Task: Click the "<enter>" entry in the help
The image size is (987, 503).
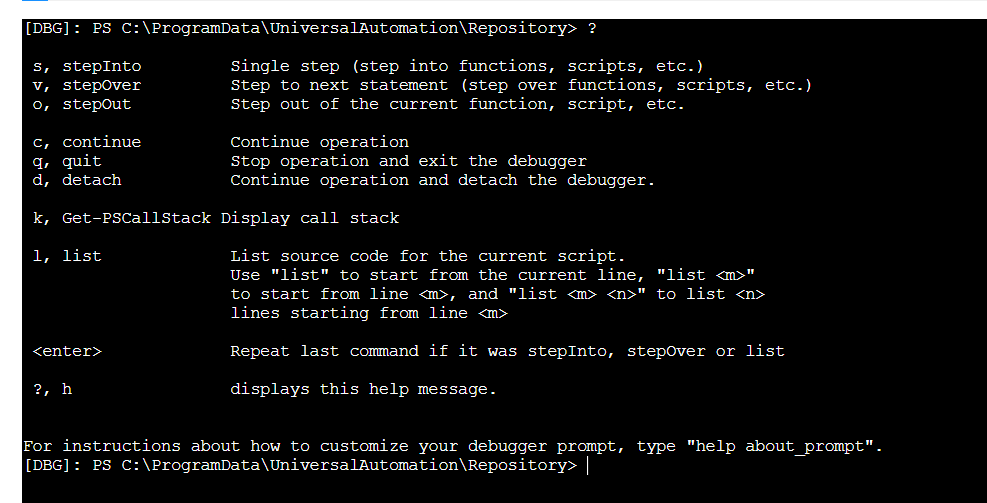Action: pos(67,351)
